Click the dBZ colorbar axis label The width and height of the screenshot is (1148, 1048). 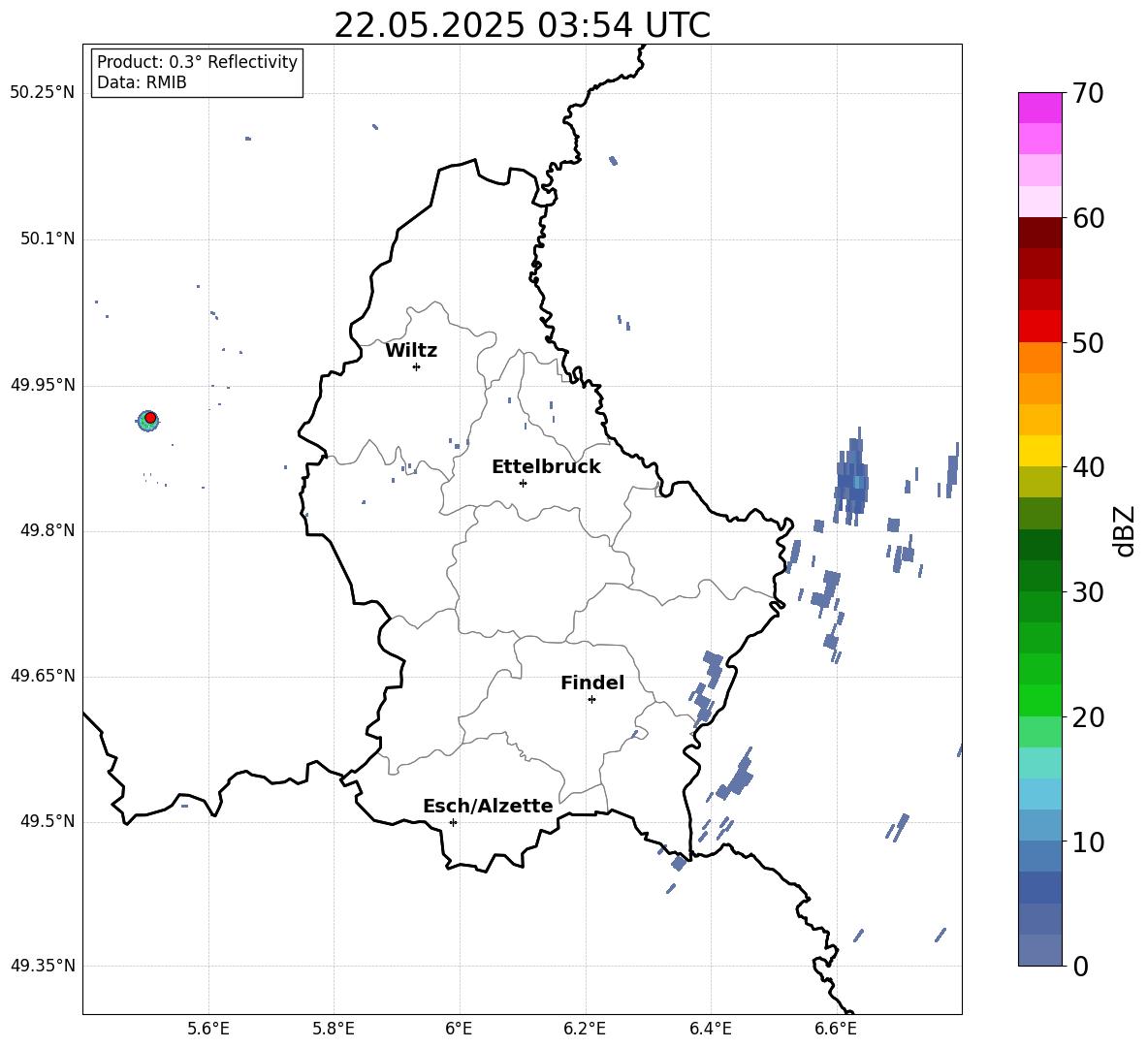click(1126, 530)
